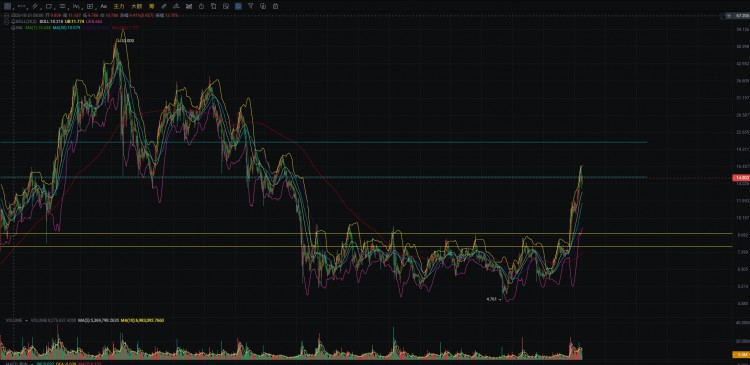Select the parallel channel drawing tool

coord(35,6)
